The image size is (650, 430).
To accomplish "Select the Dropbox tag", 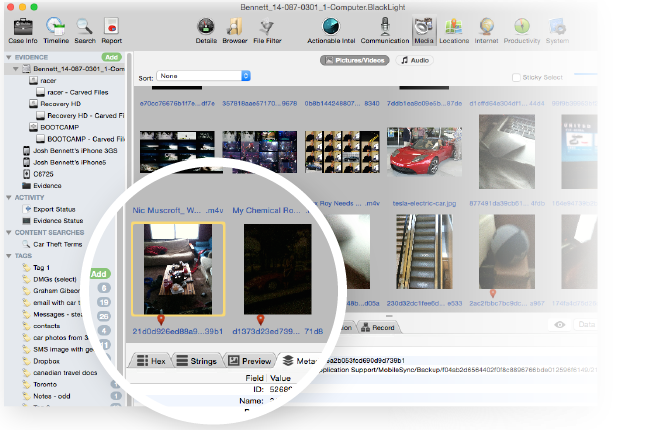I will pyautogui.click(x=46, y=361).
